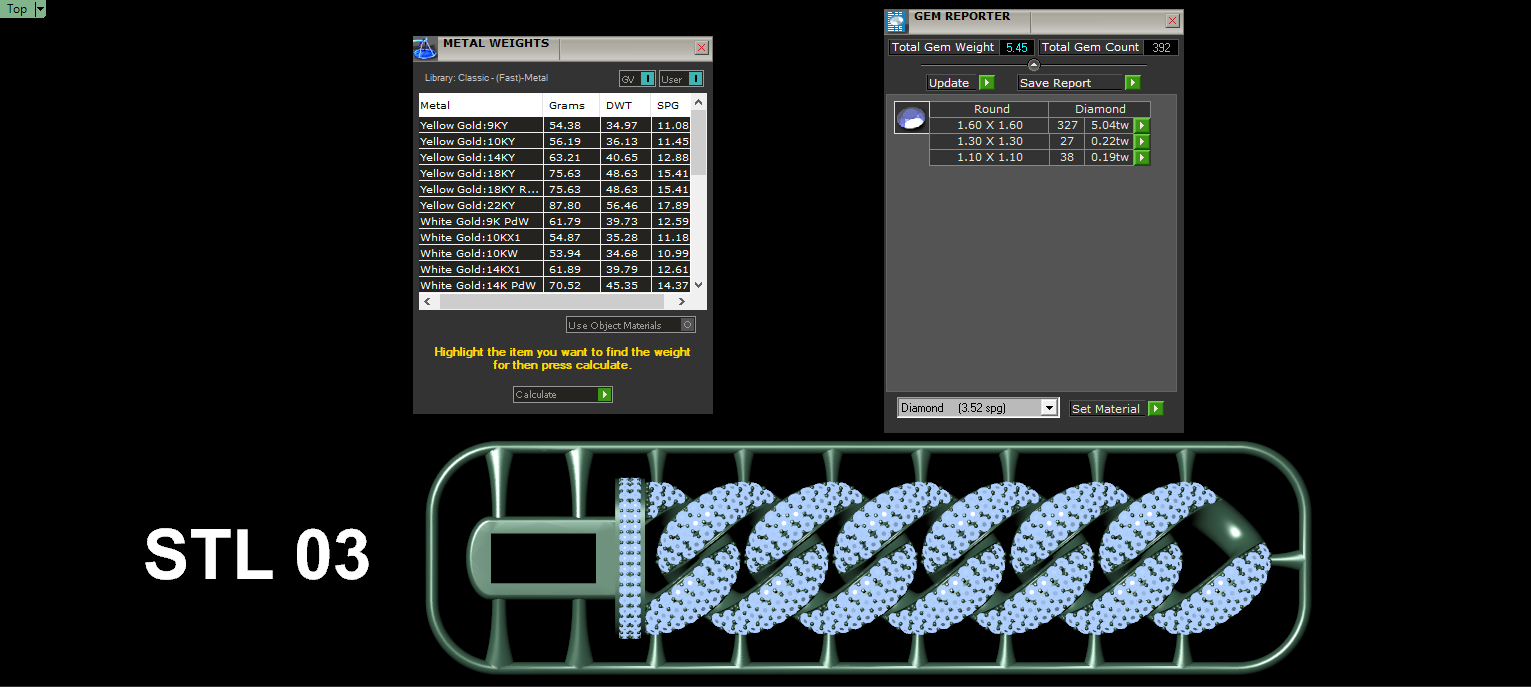Click the green Update arrow
The height and width of the screenshot is (687, 1531).
point(987,83)
